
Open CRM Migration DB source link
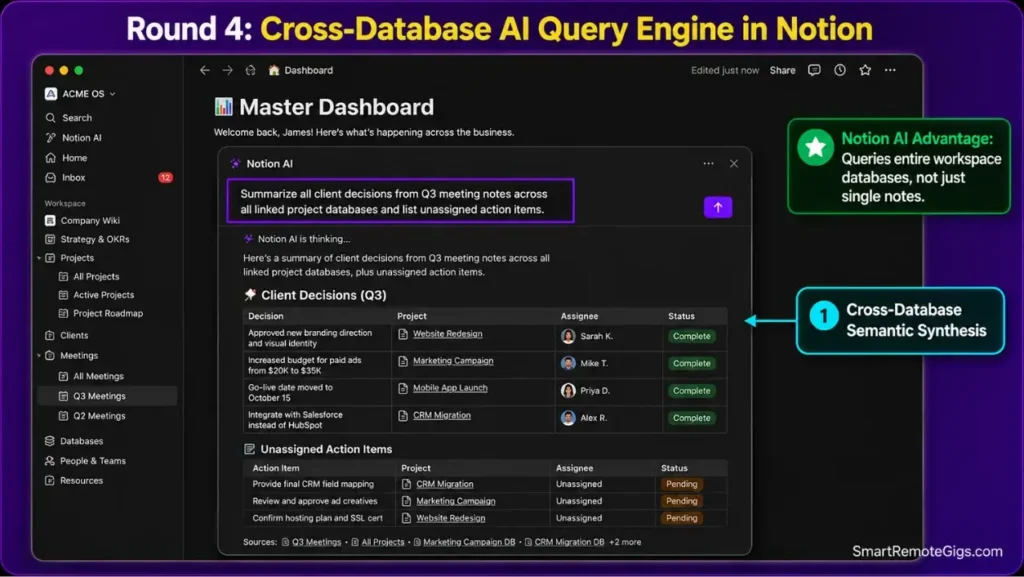pos(569,542)
